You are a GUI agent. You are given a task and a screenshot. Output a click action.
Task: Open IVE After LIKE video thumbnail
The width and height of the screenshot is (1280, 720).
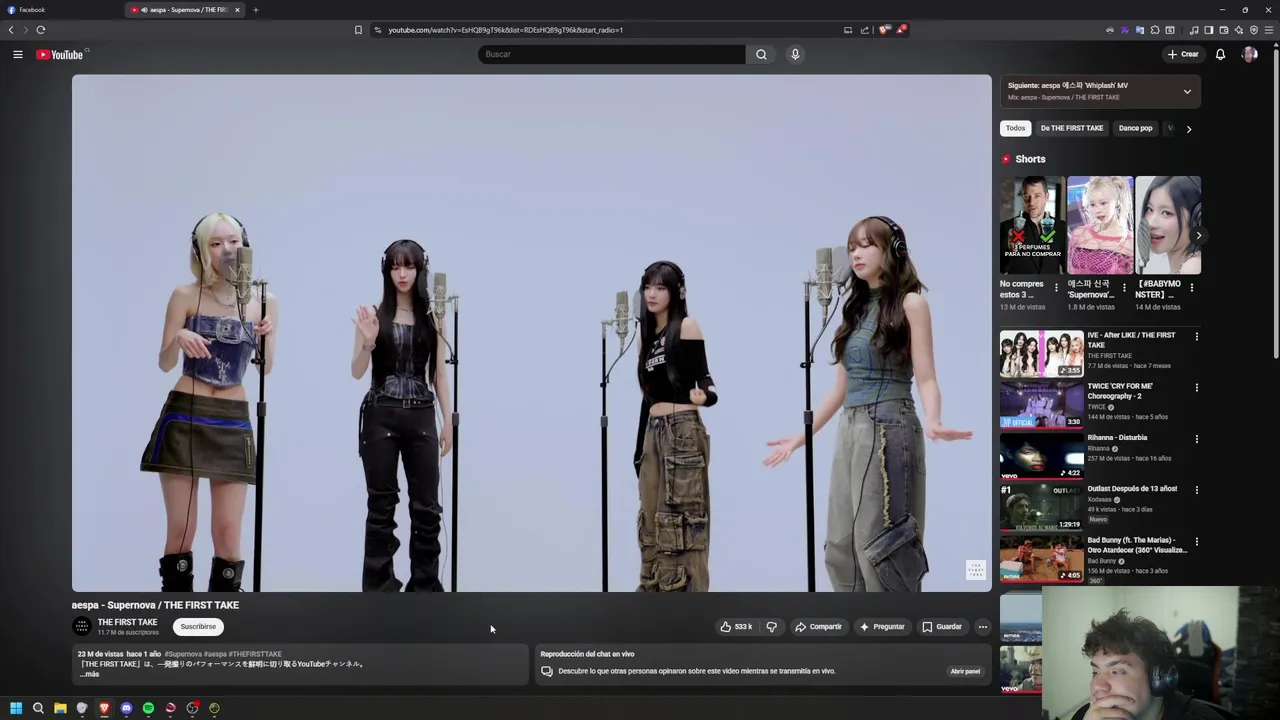pos(1041,353)
